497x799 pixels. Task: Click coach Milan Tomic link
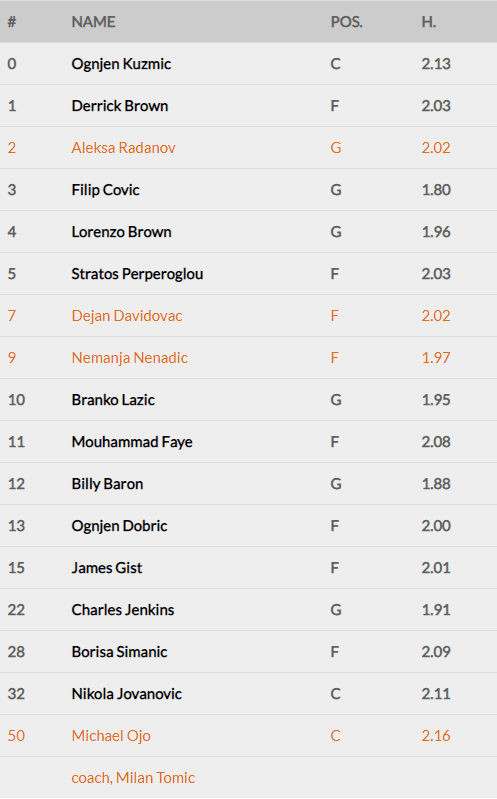click(x=133, y=778)
